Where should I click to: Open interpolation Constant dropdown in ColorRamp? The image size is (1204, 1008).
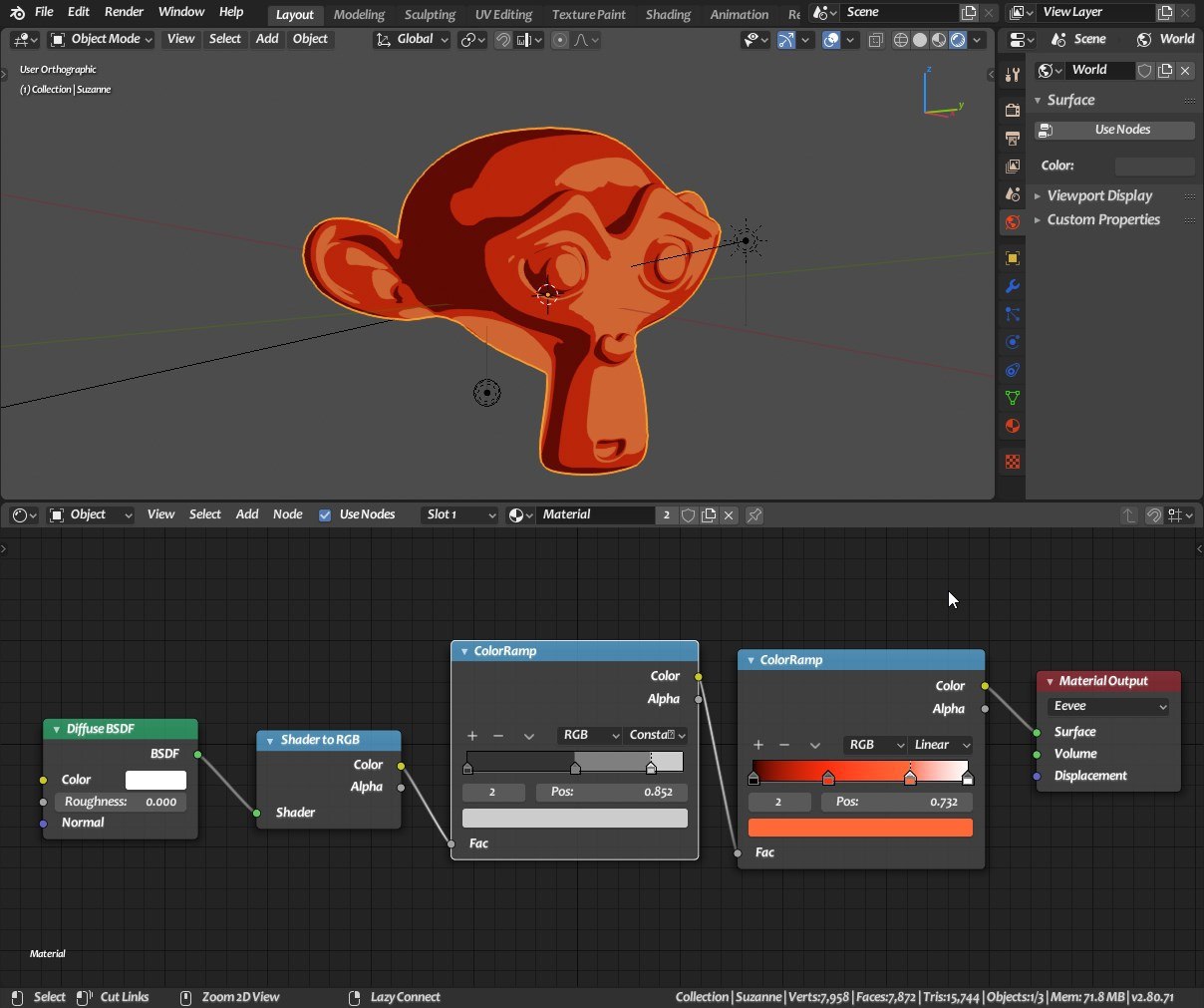click(x=657, y=736)
